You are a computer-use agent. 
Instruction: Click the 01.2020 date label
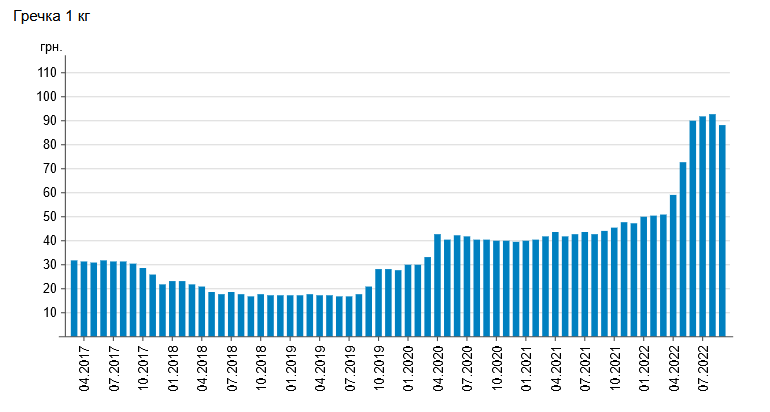coord(409,368)
